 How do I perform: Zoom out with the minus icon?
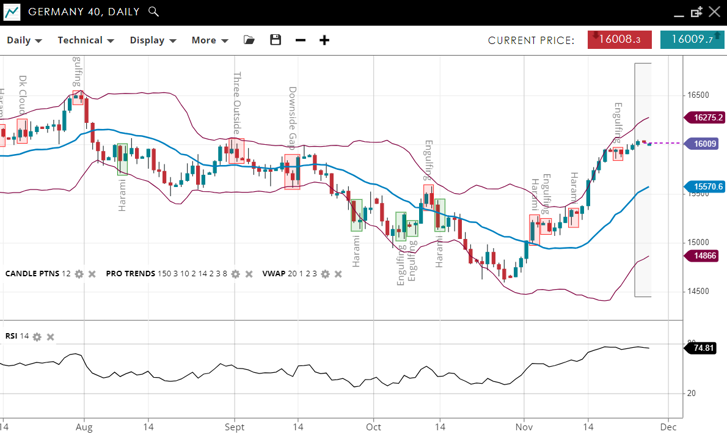[x=300, y=40]
